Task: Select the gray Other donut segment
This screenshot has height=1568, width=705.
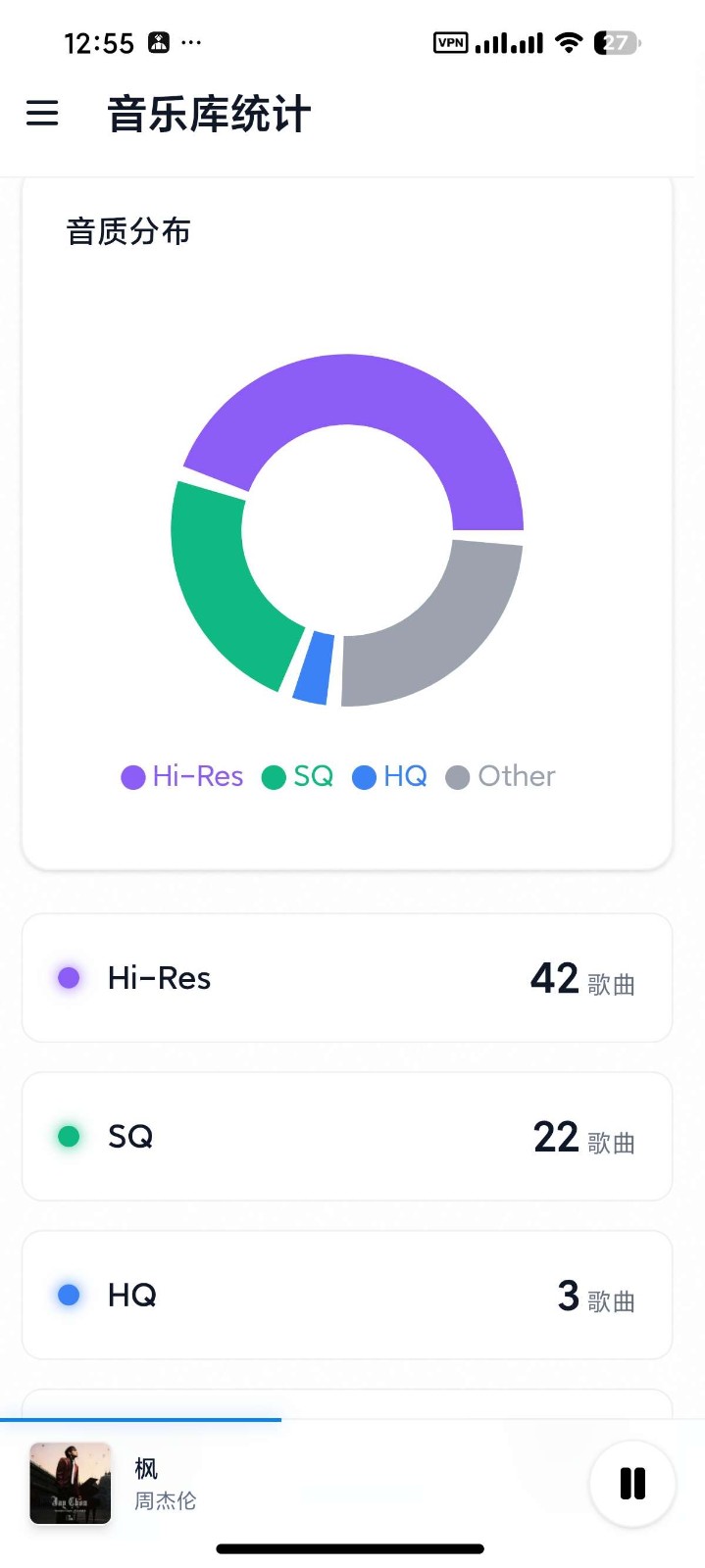Action: (x=441, y=637)
